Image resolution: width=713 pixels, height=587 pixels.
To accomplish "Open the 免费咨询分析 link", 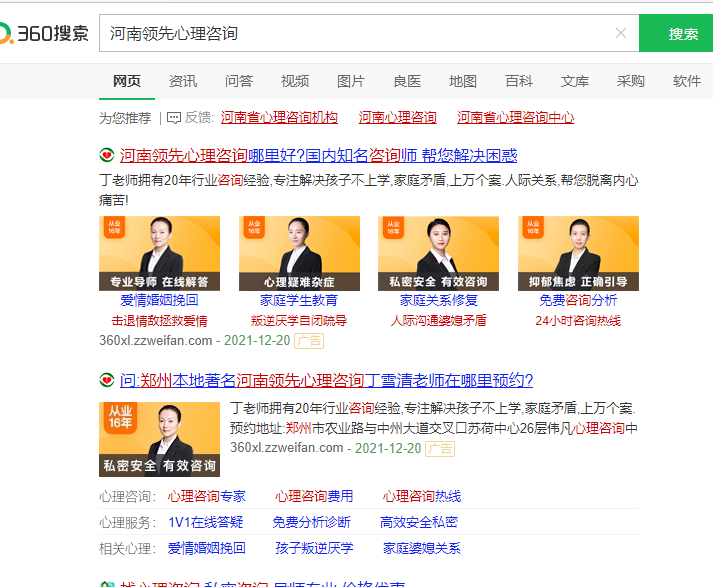I will (x=578, y=300).
